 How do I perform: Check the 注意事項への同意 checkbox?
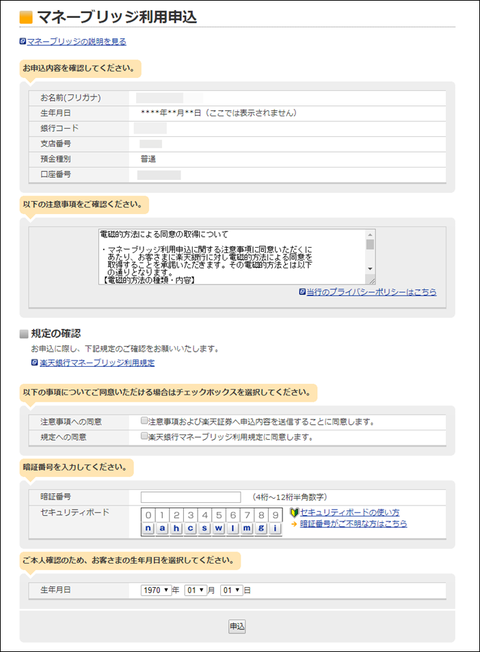coord(144,421)
